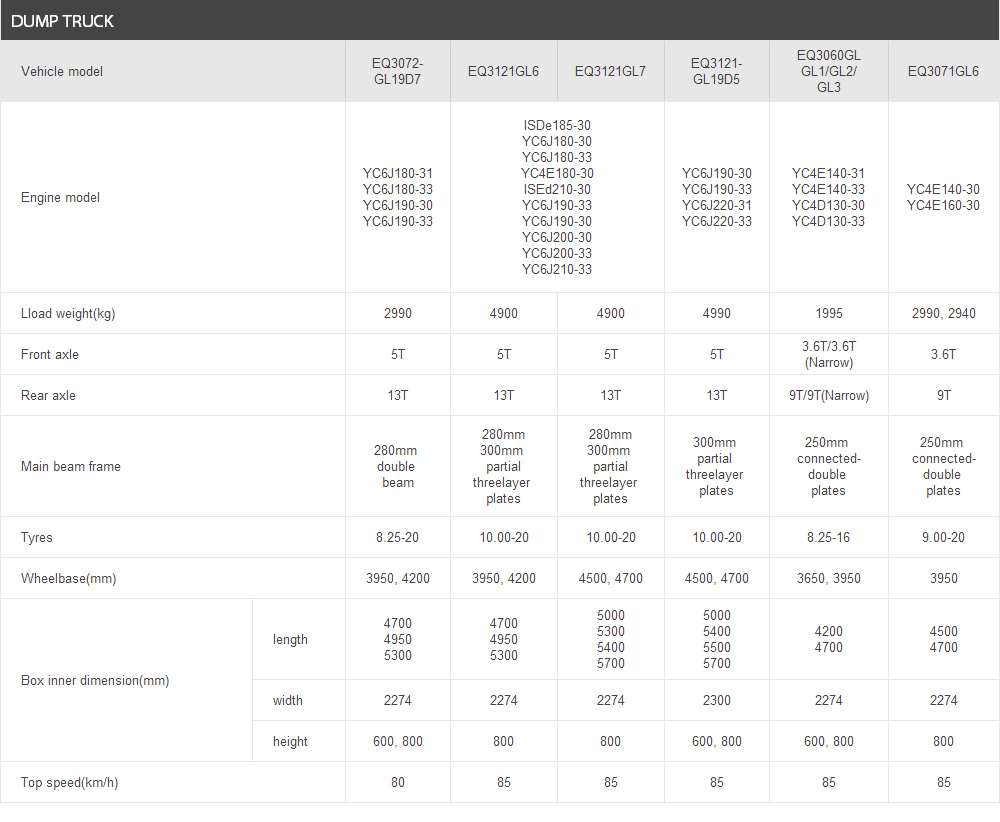
Task: Click the EQ3121GL7 column header
Action: point(610,71)
